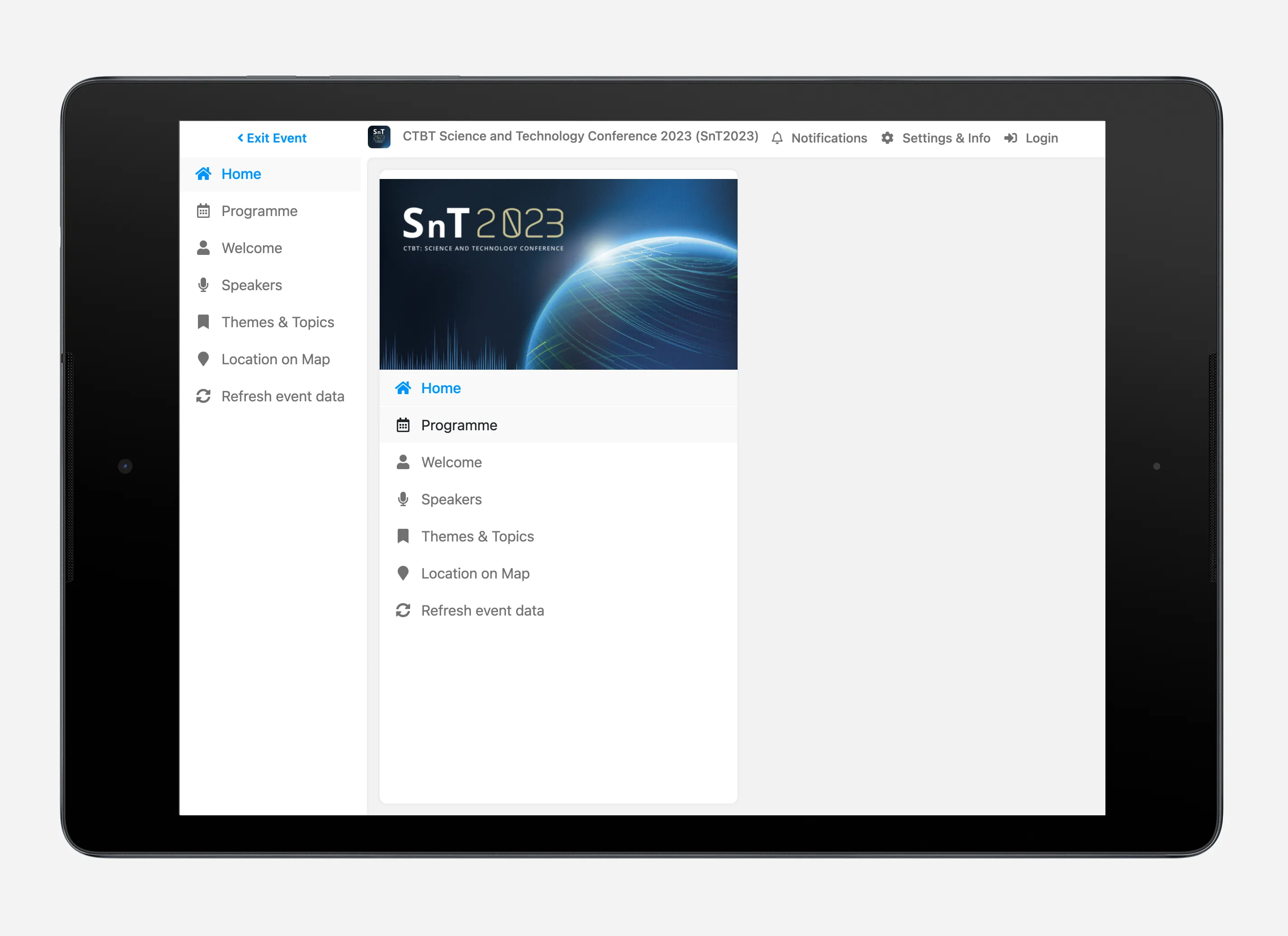Image resolution: width=1288 pixels, height=936 pixels.
Task: Open Speakers in the left sidebar
Action: [x=270, y=285]
